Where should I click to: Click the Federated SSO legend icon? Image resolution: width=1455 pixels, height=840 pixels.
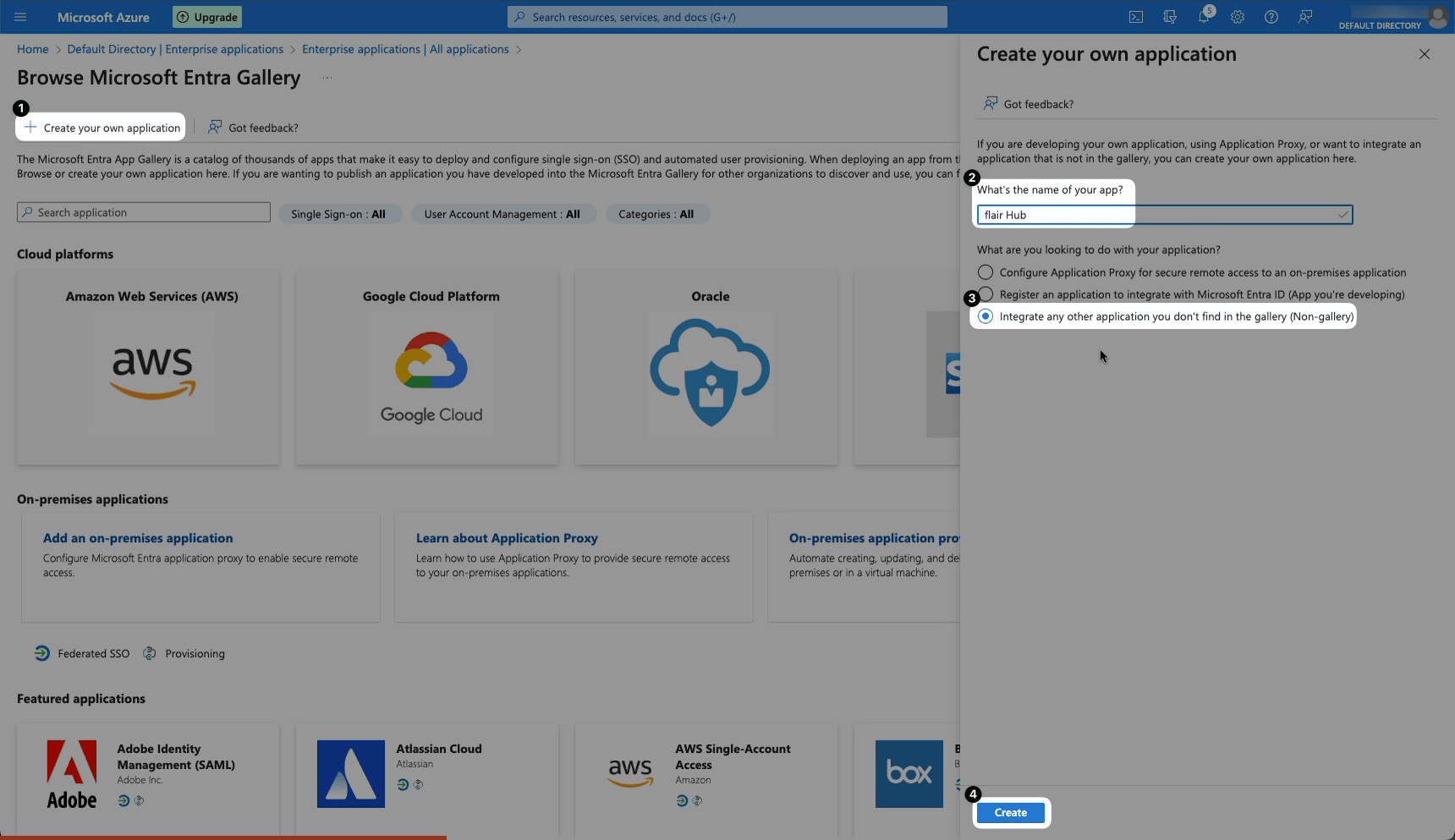click(x=41, y=653)
